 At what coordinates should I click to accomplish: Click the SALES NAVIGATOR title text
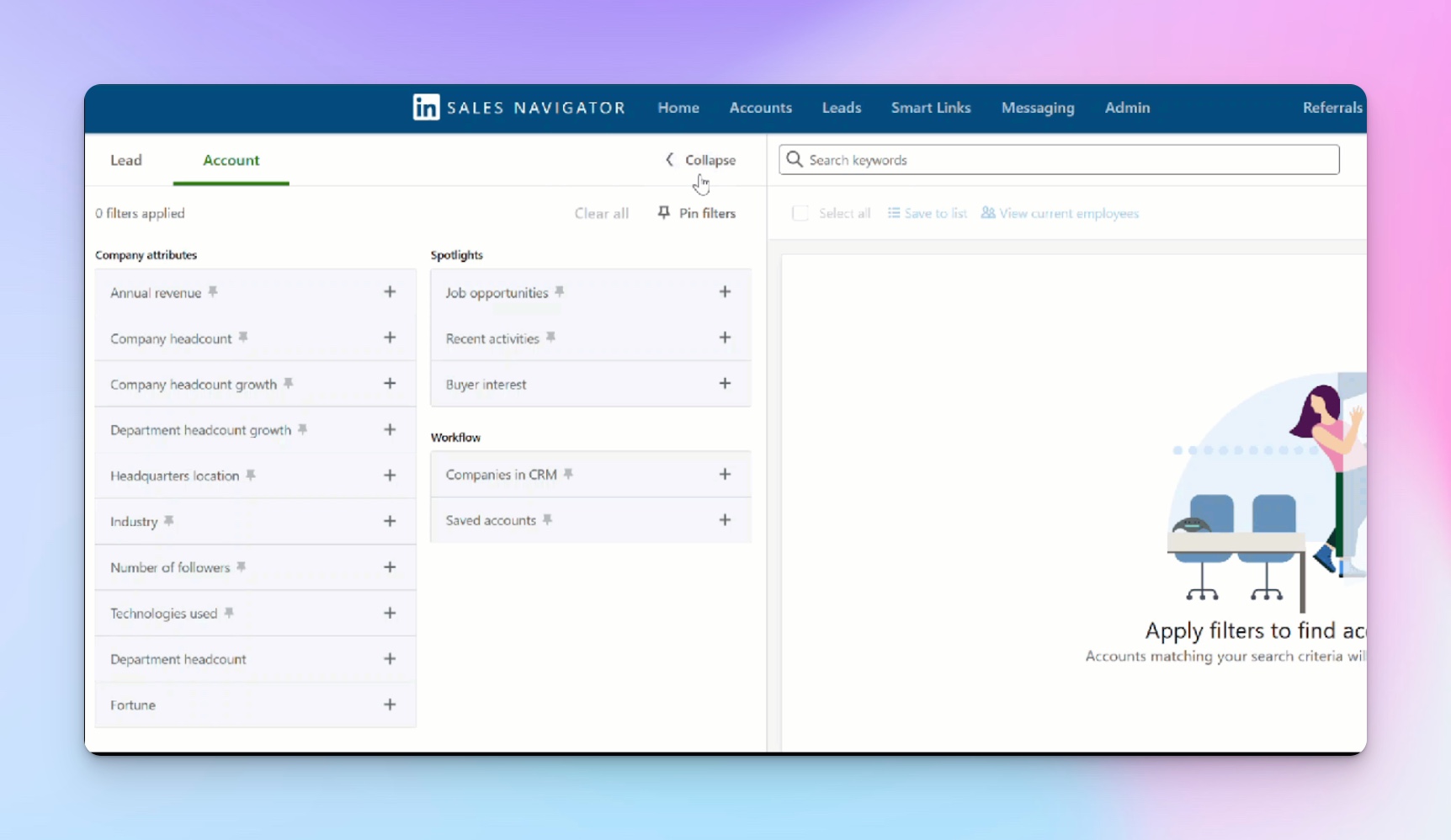[x=536, y=108]
